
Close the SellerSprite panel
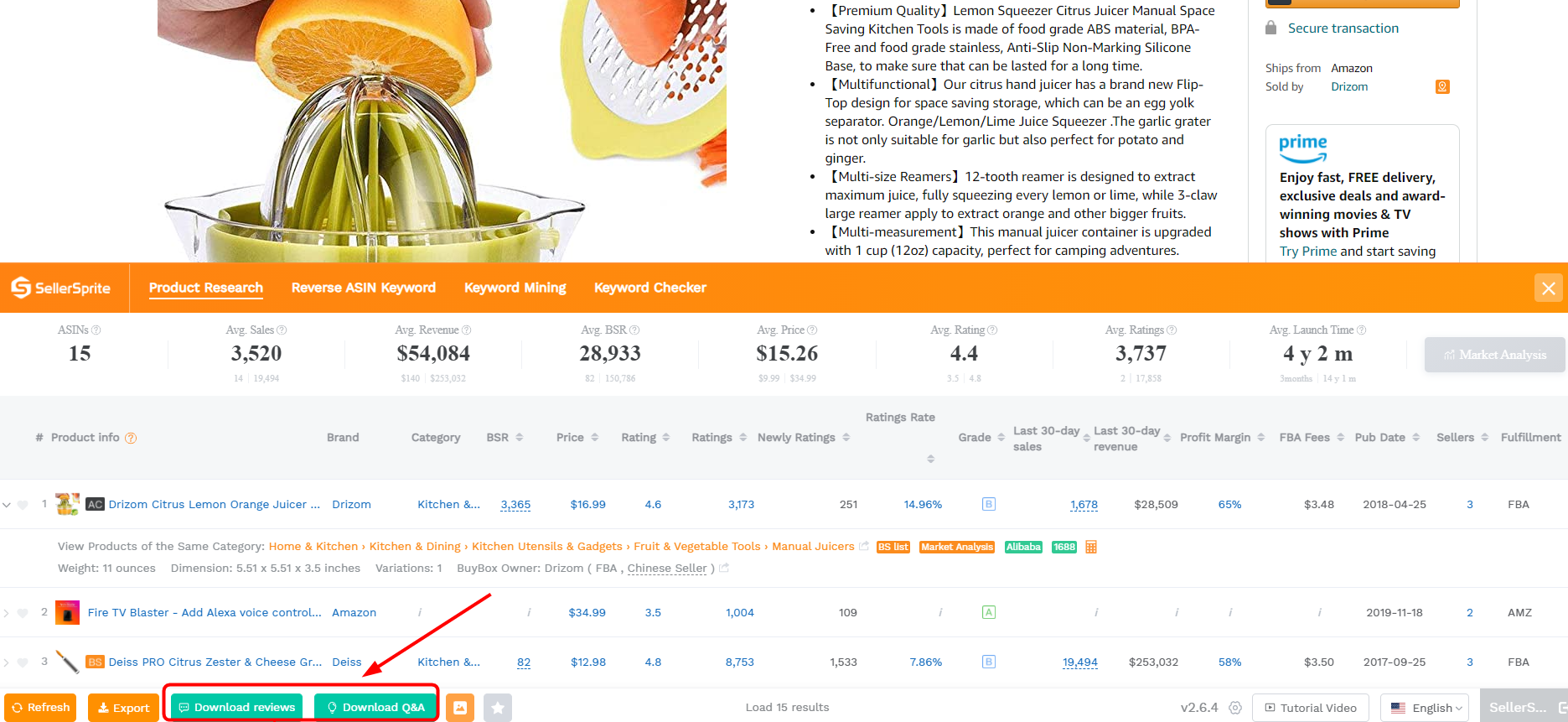pos(1548,288)
